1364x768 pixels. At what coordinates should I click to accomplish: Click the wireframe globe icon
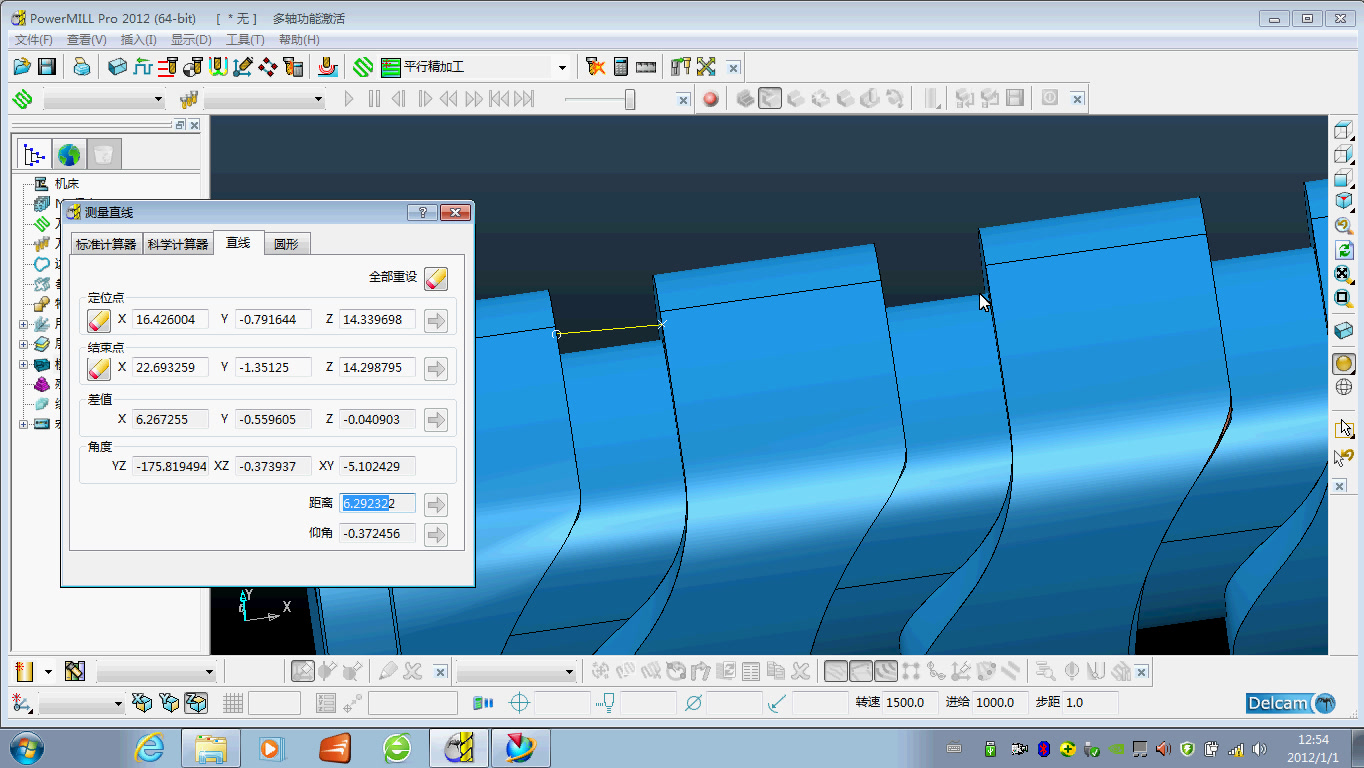[x=1343, y=387]
